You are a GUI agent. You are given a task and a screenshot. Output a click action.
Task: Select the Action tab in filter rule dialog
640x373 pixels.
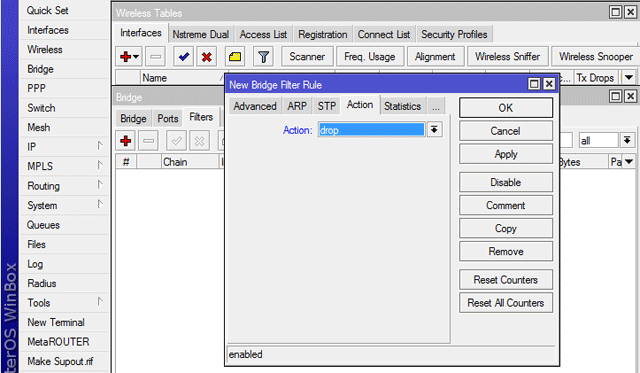click(x=360, y=105)
